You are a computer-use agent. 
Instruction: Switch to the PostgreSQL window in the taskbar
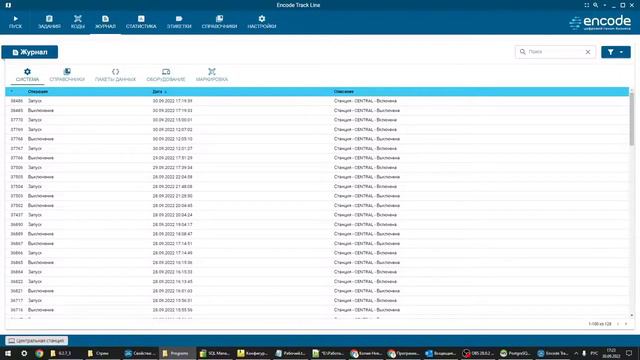[x=515, y=353]
